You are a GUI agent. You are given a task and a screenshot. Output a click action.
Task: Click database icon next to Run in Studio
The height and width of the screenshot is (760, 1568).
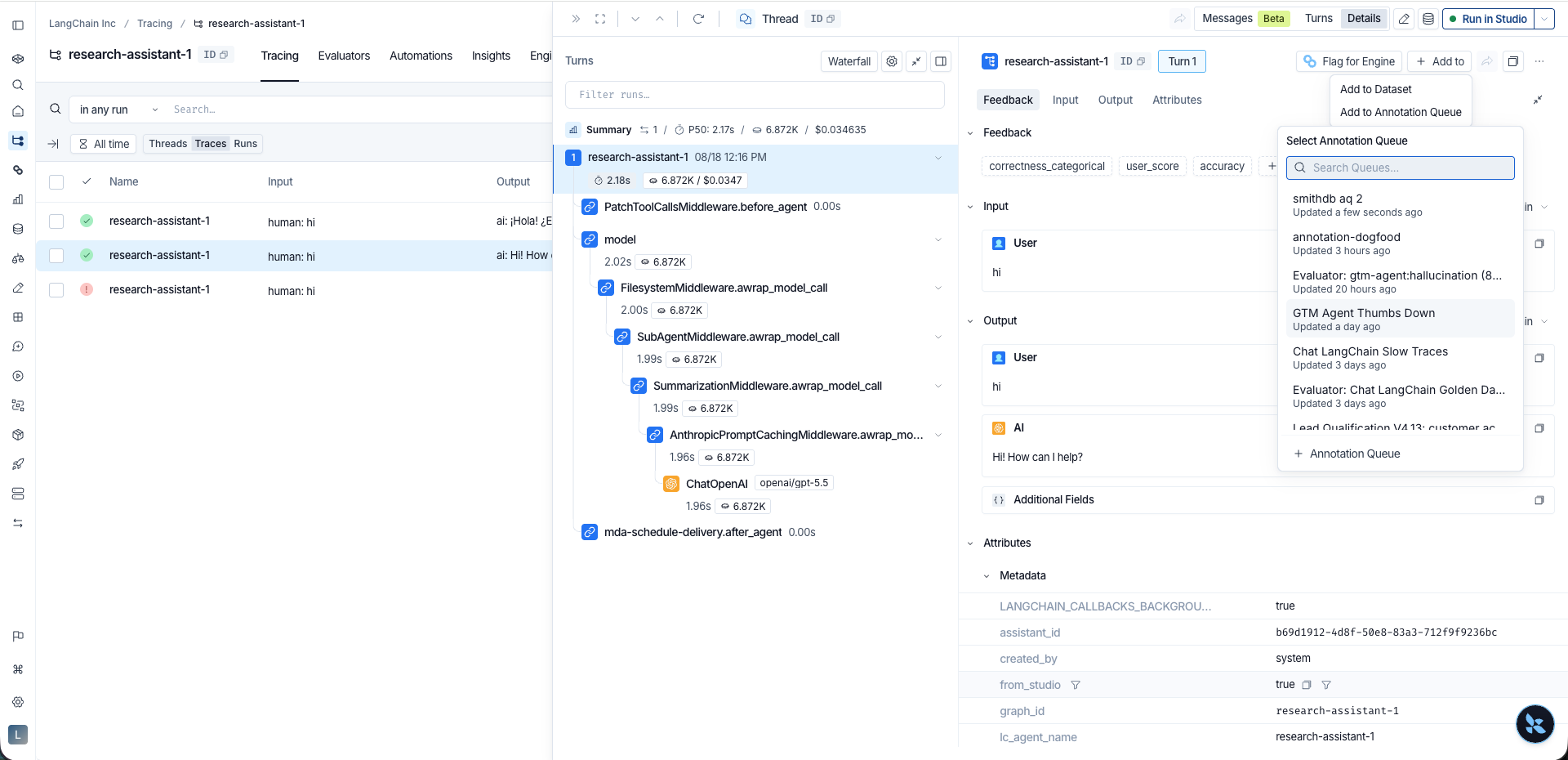1428,19
